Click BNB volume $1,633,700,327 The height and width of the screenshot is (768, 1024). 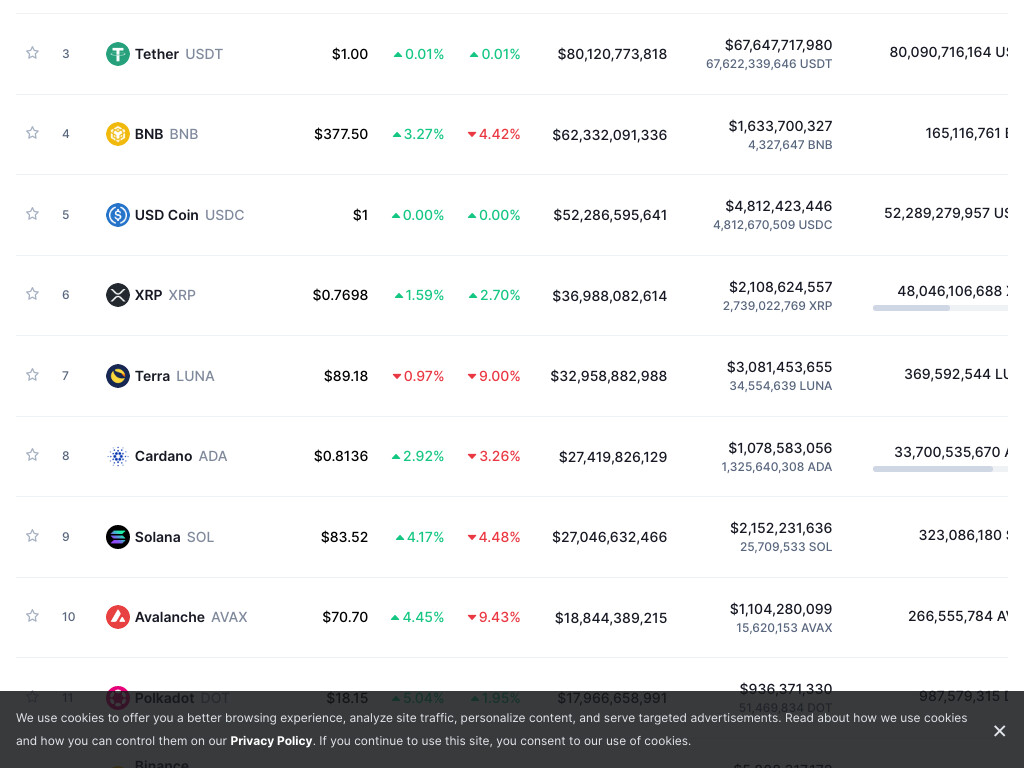tap(780, 126)
